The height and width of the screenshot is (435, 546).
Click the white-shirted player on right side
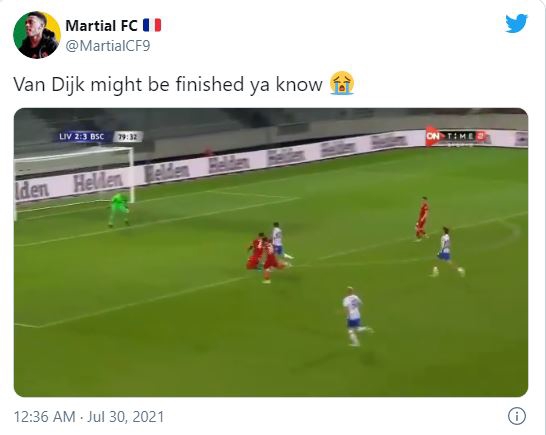pyautogui.click(x=447, y=252)
